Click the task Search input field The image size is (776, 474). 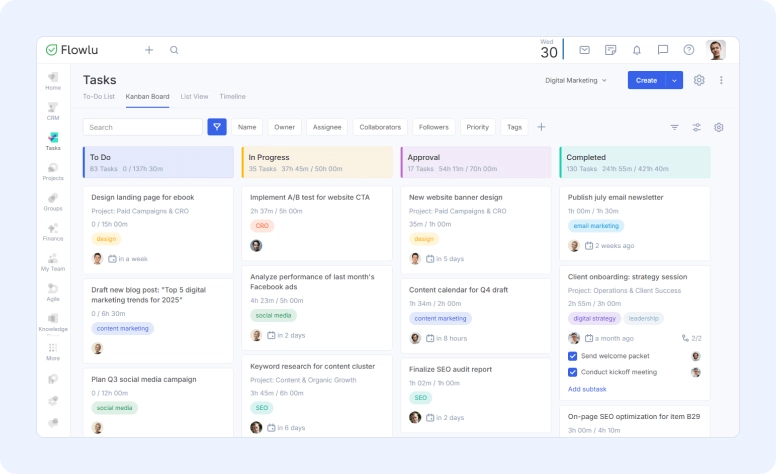142,127
